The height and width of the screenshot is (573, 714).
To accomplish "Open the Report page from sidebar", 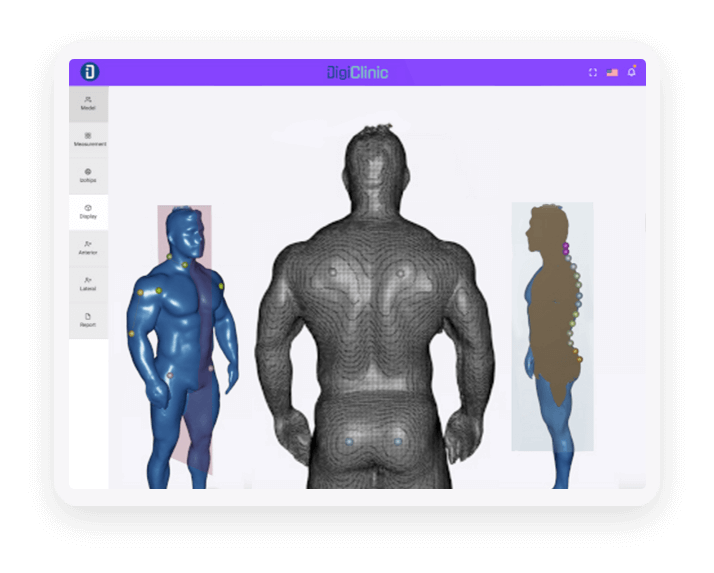I will (x=88, y=319).
